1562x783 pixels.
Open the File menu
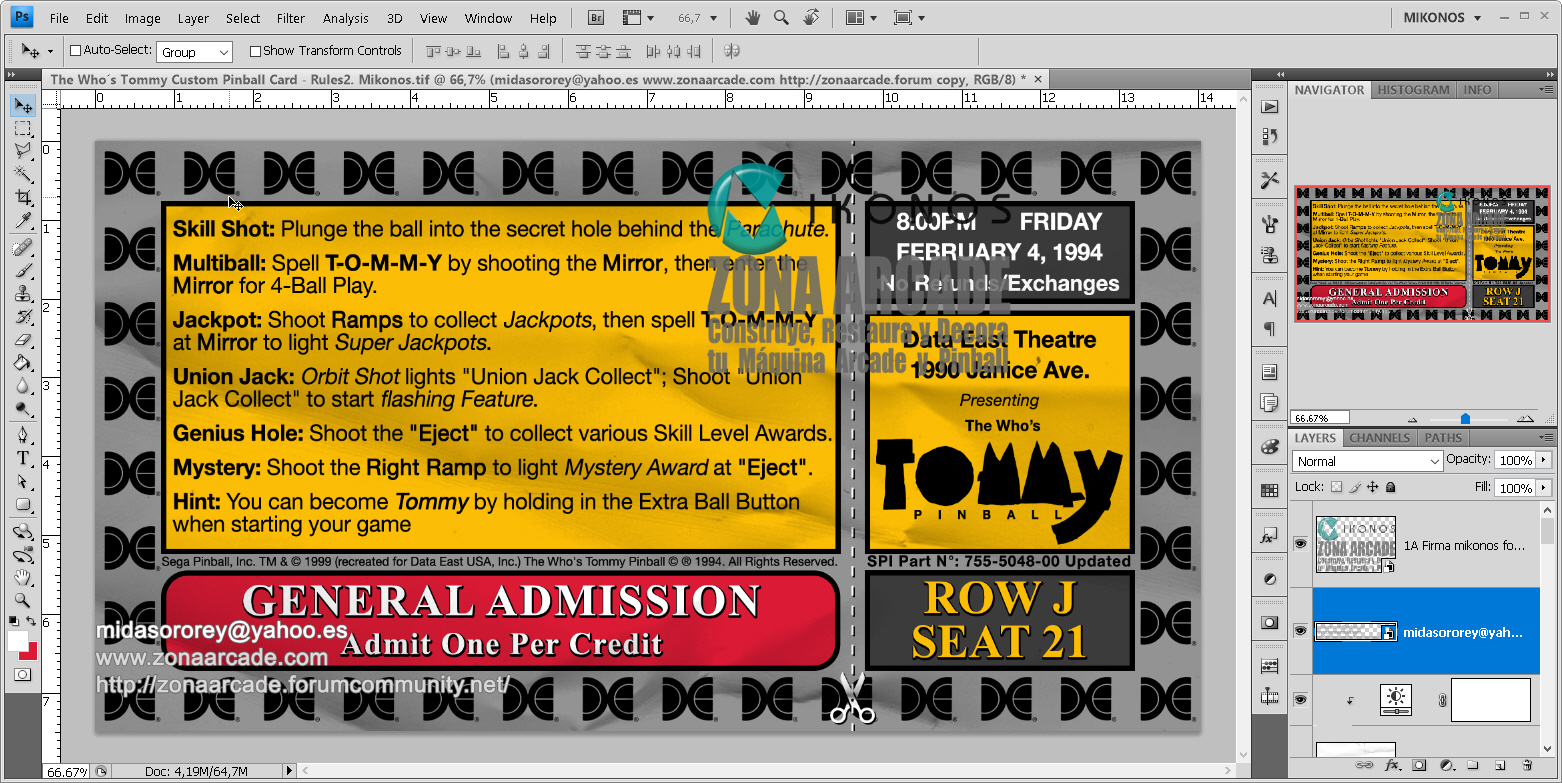click(x=59, y=18)
